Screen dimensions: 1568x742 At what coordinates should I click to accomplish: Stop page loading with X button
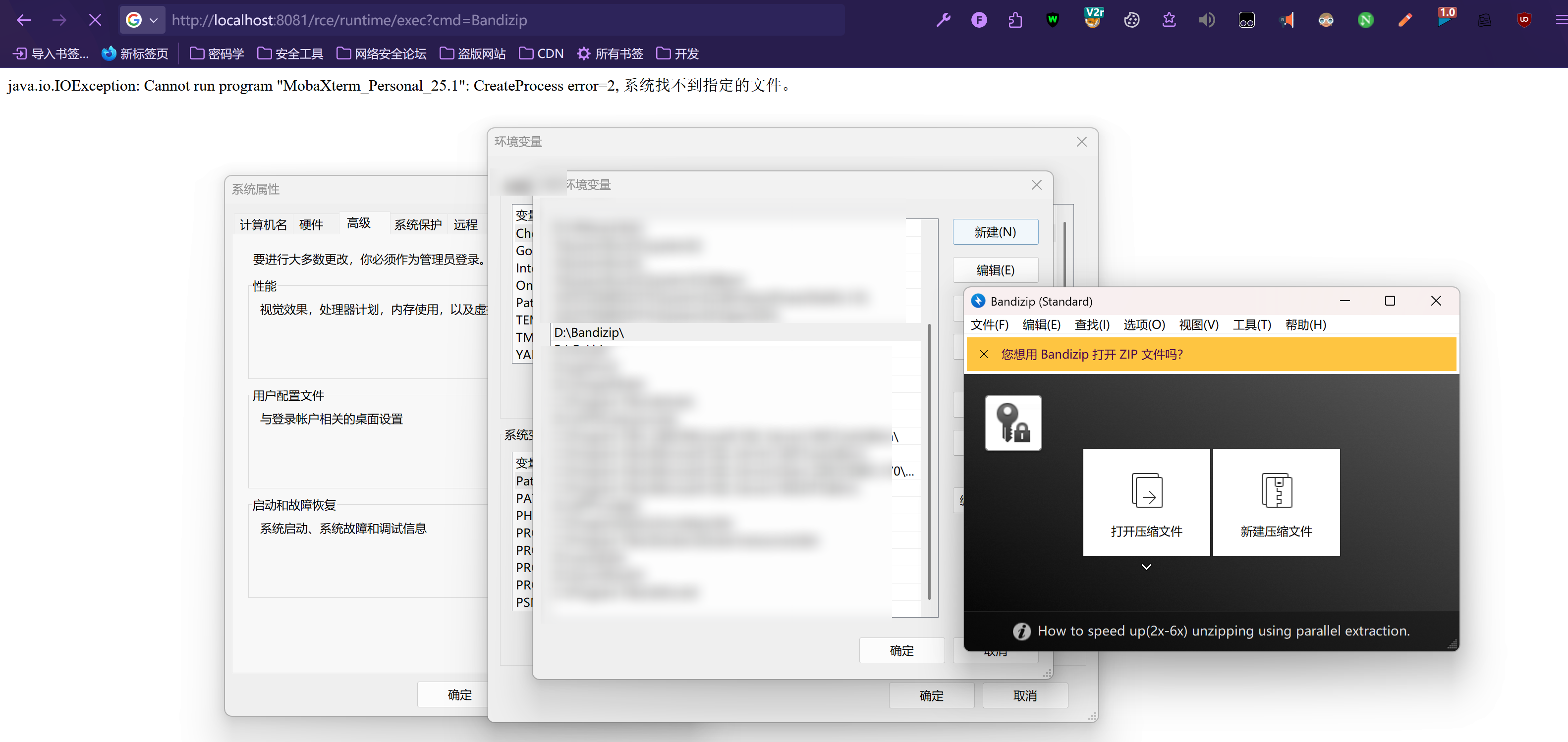[x=95, y=20]
